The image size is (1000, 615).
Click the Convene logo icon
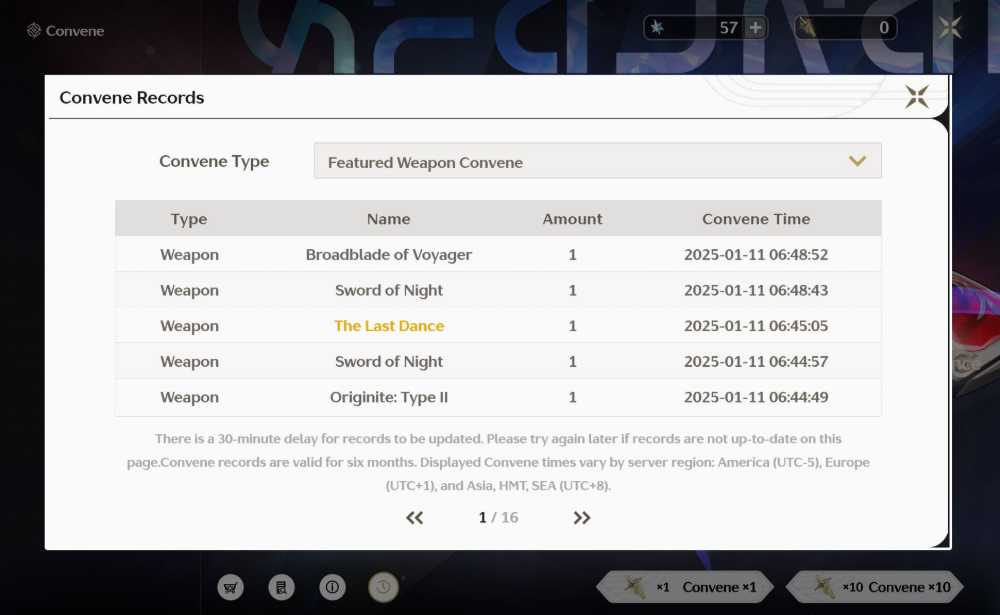click(x=34, y=31)
